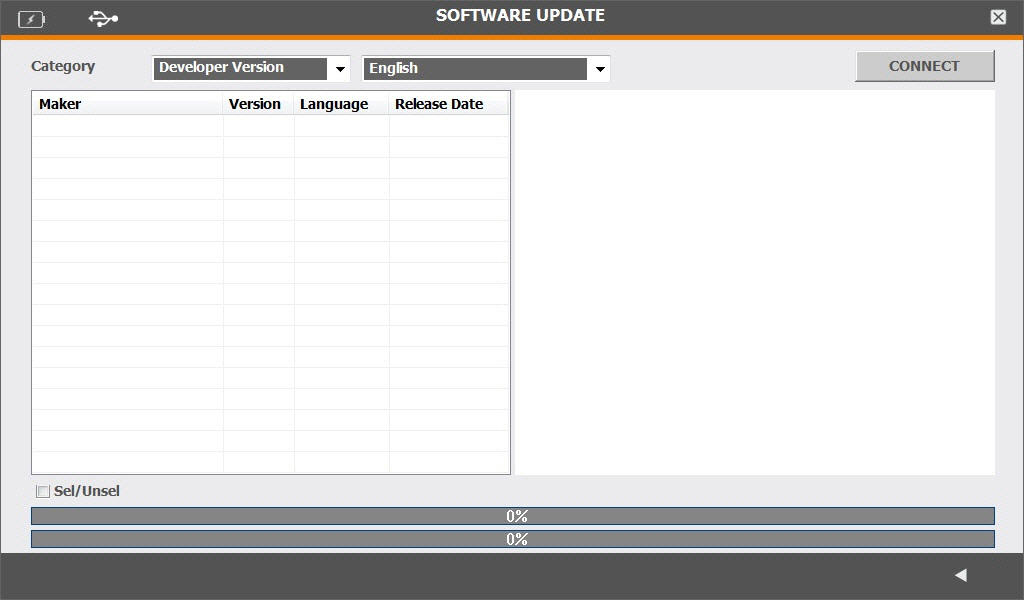
Task: Click the battery charging status icon
Action: click(31, 18)
